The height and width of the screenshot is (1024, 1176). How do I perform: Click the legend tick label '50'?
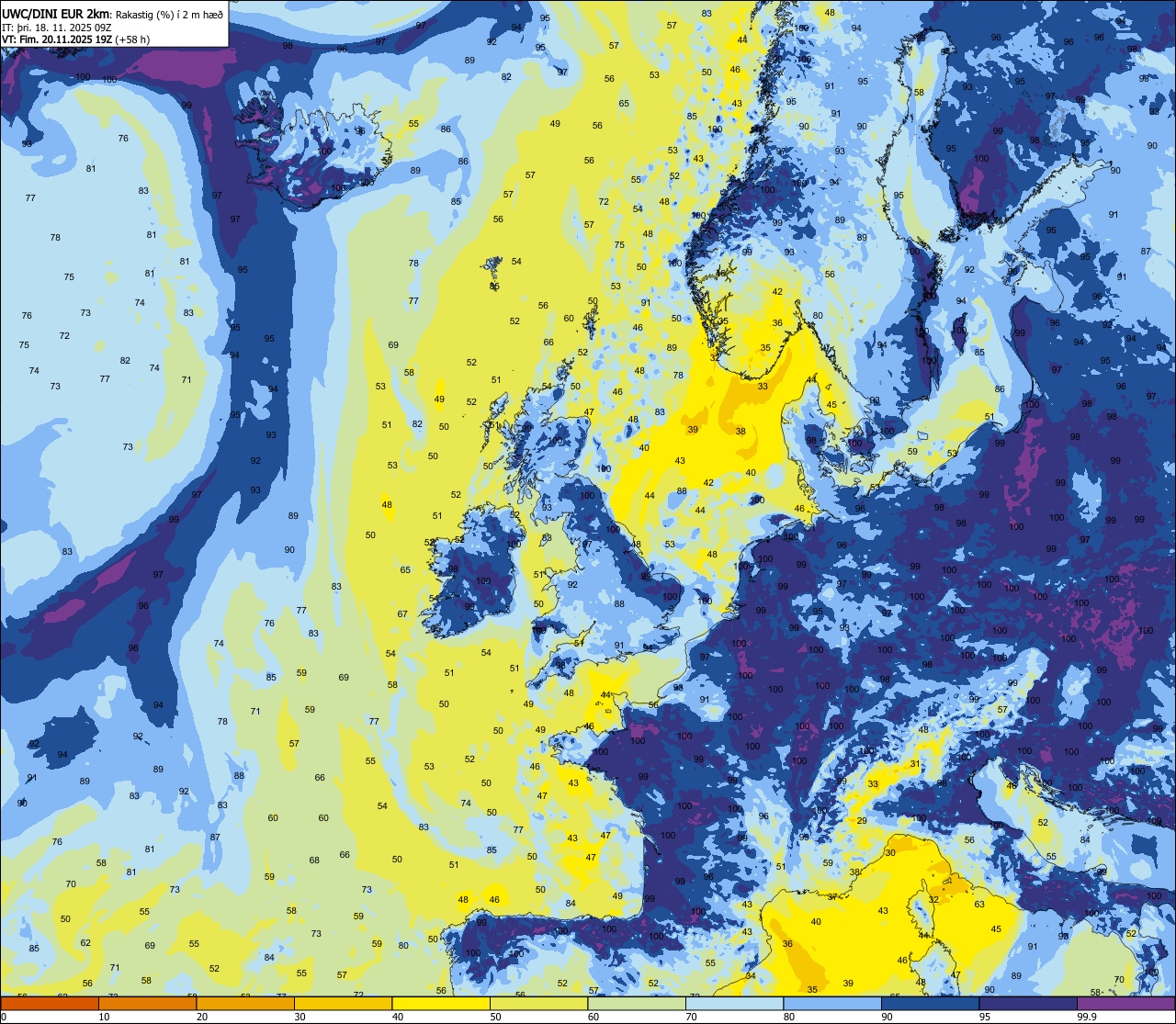tap(495, 1017)
